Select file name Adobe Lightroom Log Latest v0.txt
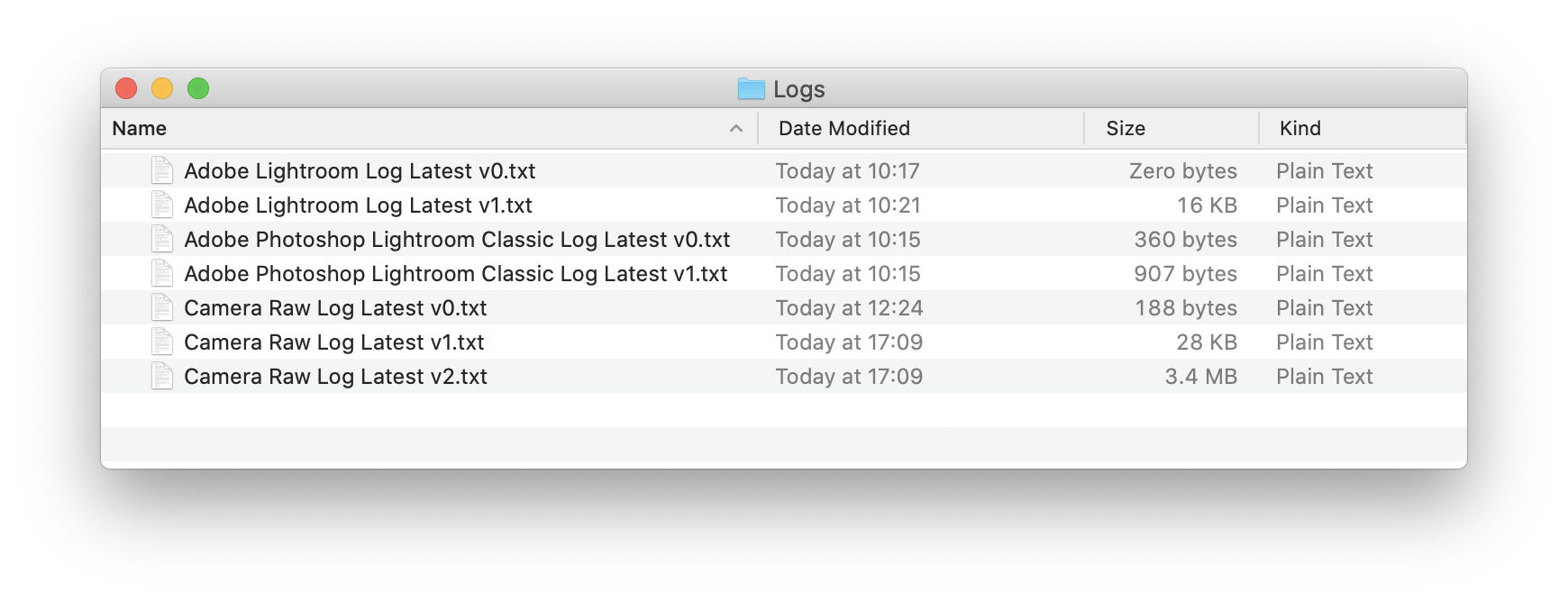The width and height of the screenshot is (1568, 602). [360, 171]
